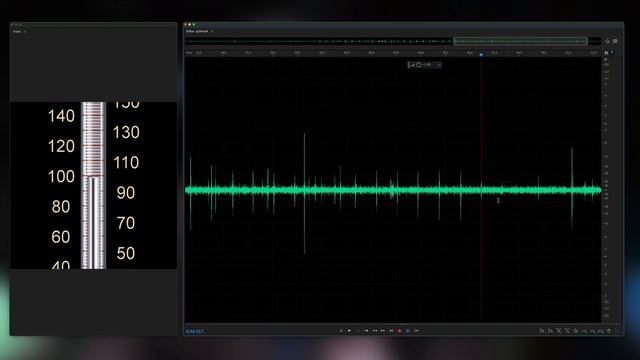Zoom in at the In point

(584, 331)
